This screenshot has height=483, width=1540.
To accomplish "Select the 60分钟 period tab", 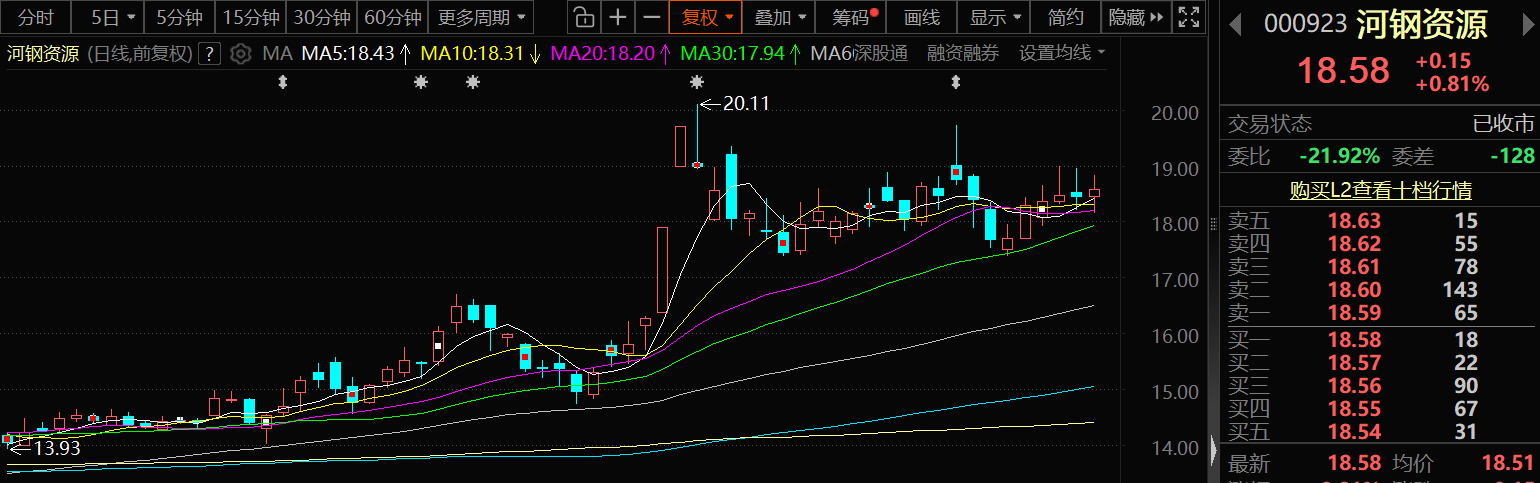I will pyautogui.click(x=393, y=17).
